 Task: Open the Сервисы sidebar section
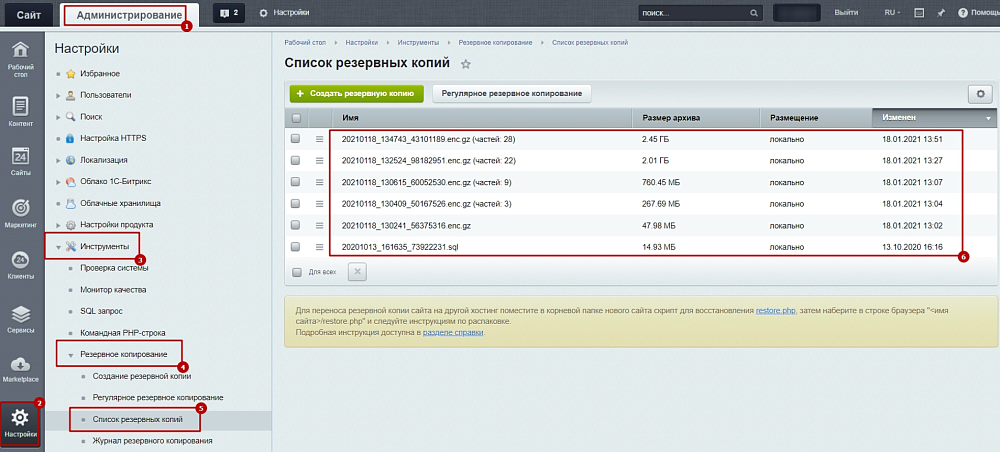20,320
